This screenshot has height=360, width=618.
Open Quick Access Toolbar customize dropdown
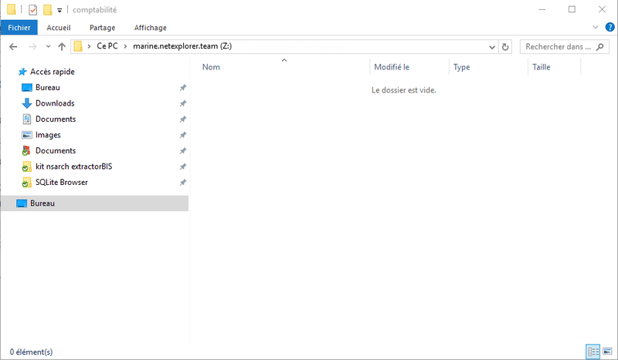tap(60, 10)
